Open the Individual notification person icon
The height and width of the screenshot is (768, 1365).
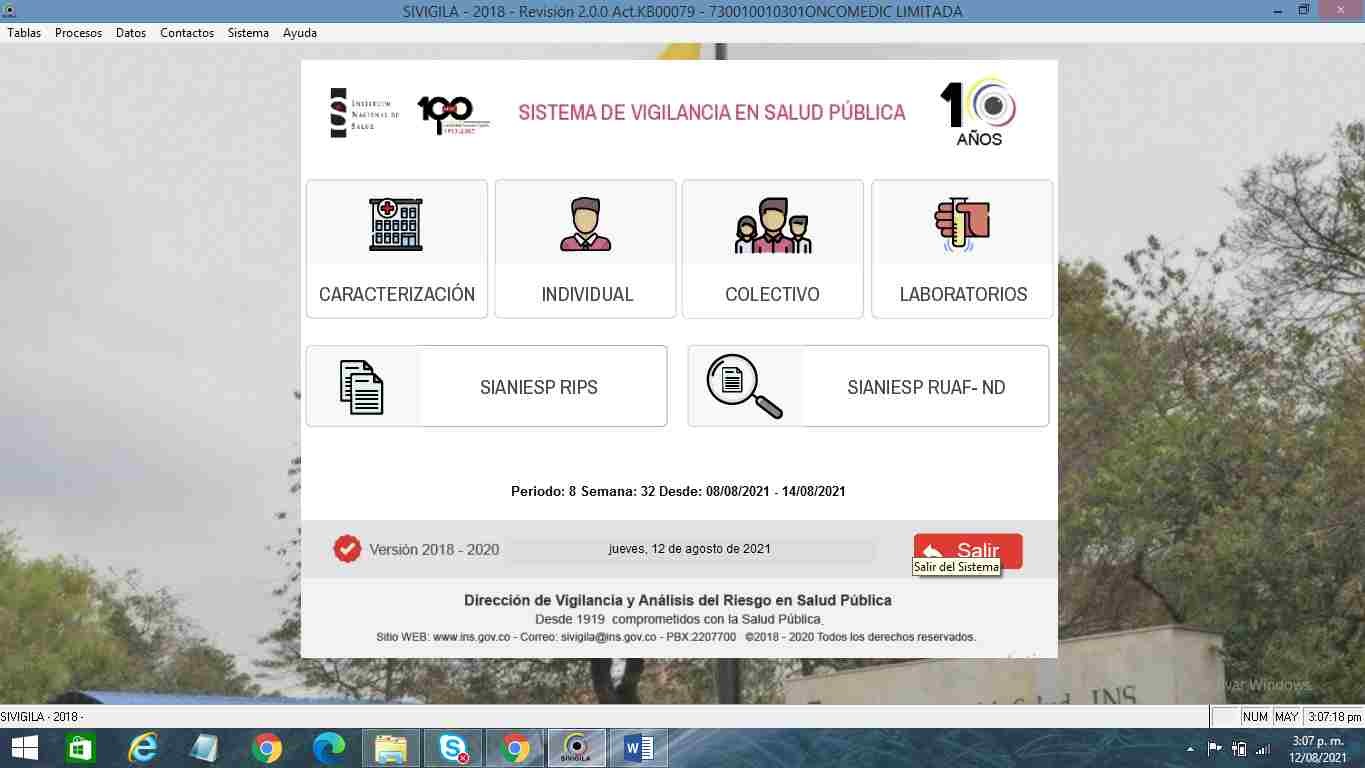click(x=585, y=224)
